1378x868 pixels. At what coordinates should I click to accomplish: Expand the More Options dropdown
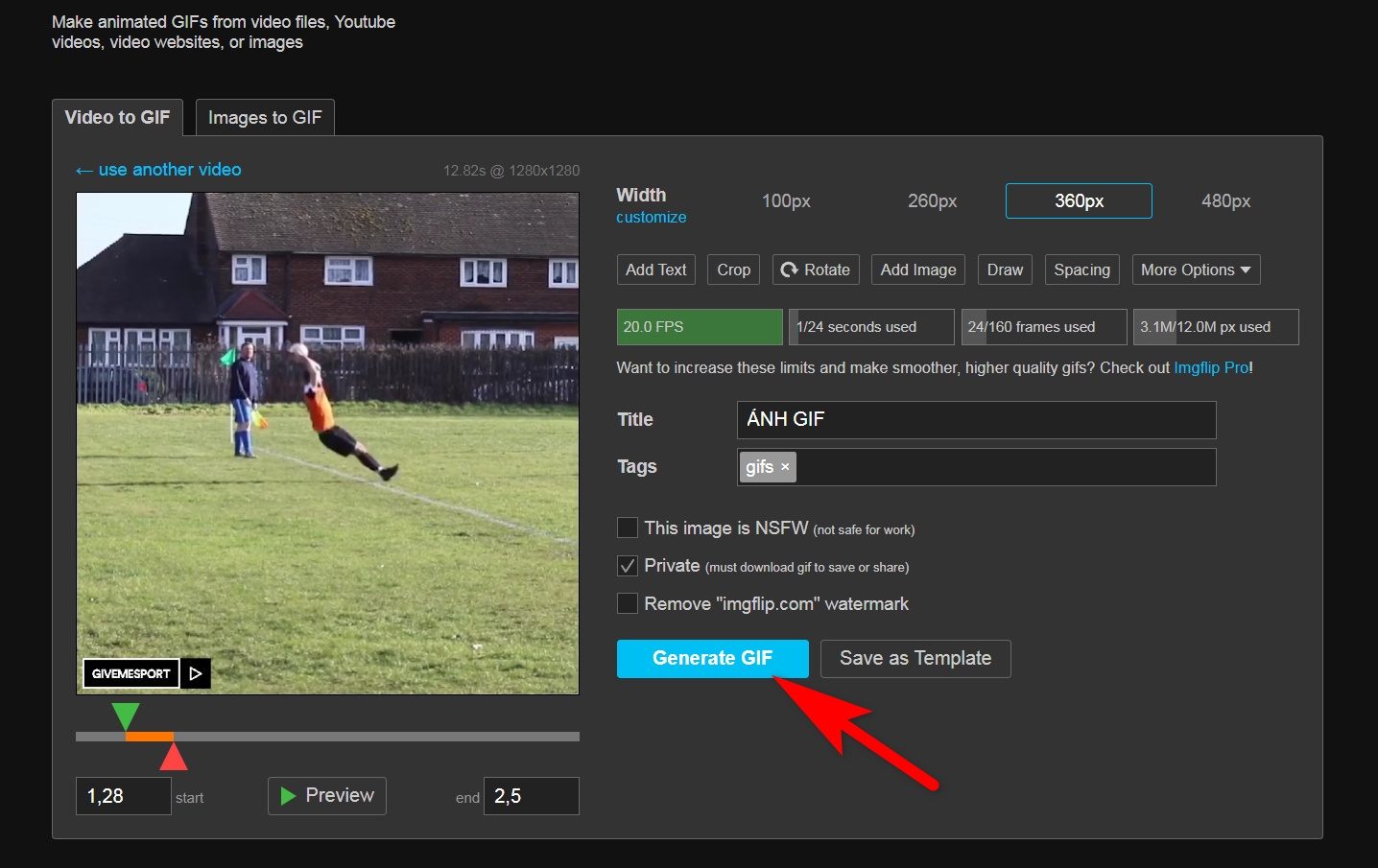coord(1196,270)
